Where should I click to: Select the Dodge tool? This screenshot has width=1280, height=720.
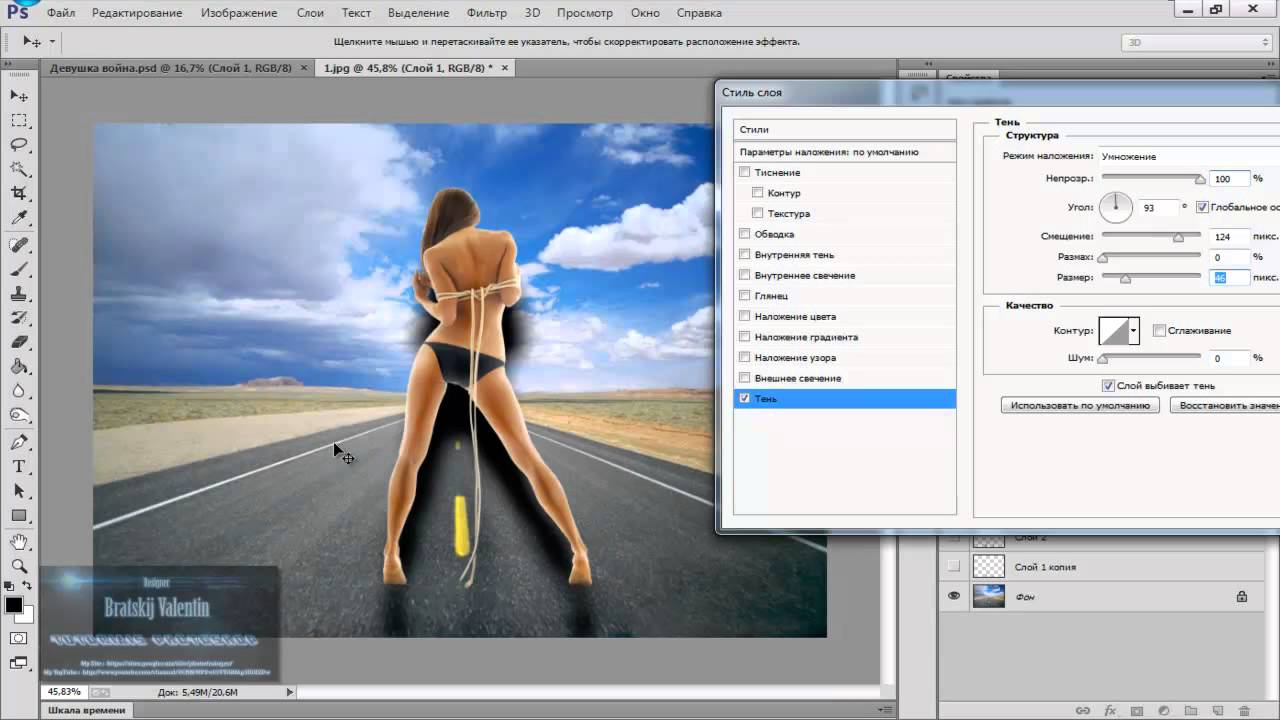19,416
